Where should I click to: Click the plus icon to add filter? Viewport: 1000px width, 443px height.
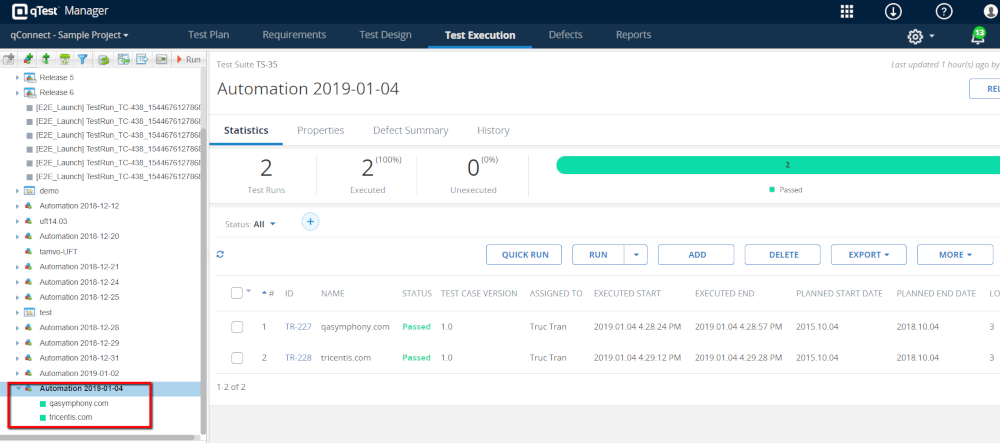[x=310, y=222]
